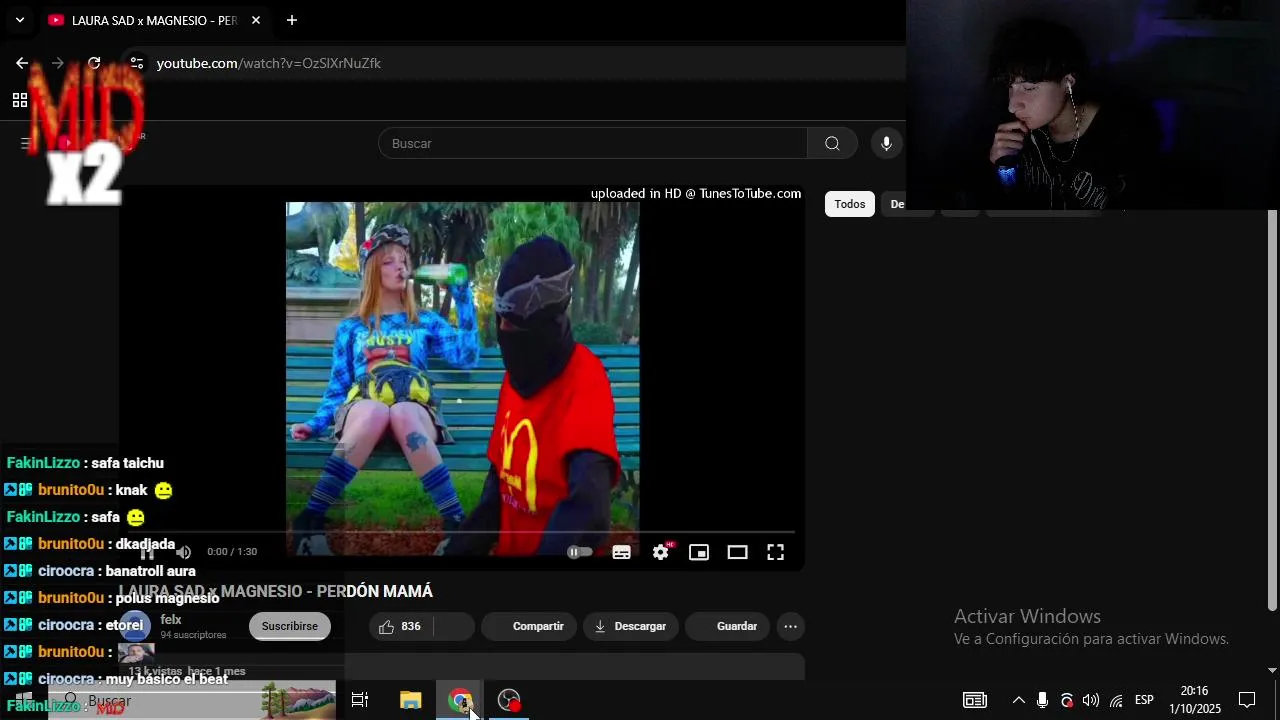The image size is (1280, 720).
Task: Reload the page with the refresh icon
Action: pos(94,63)
